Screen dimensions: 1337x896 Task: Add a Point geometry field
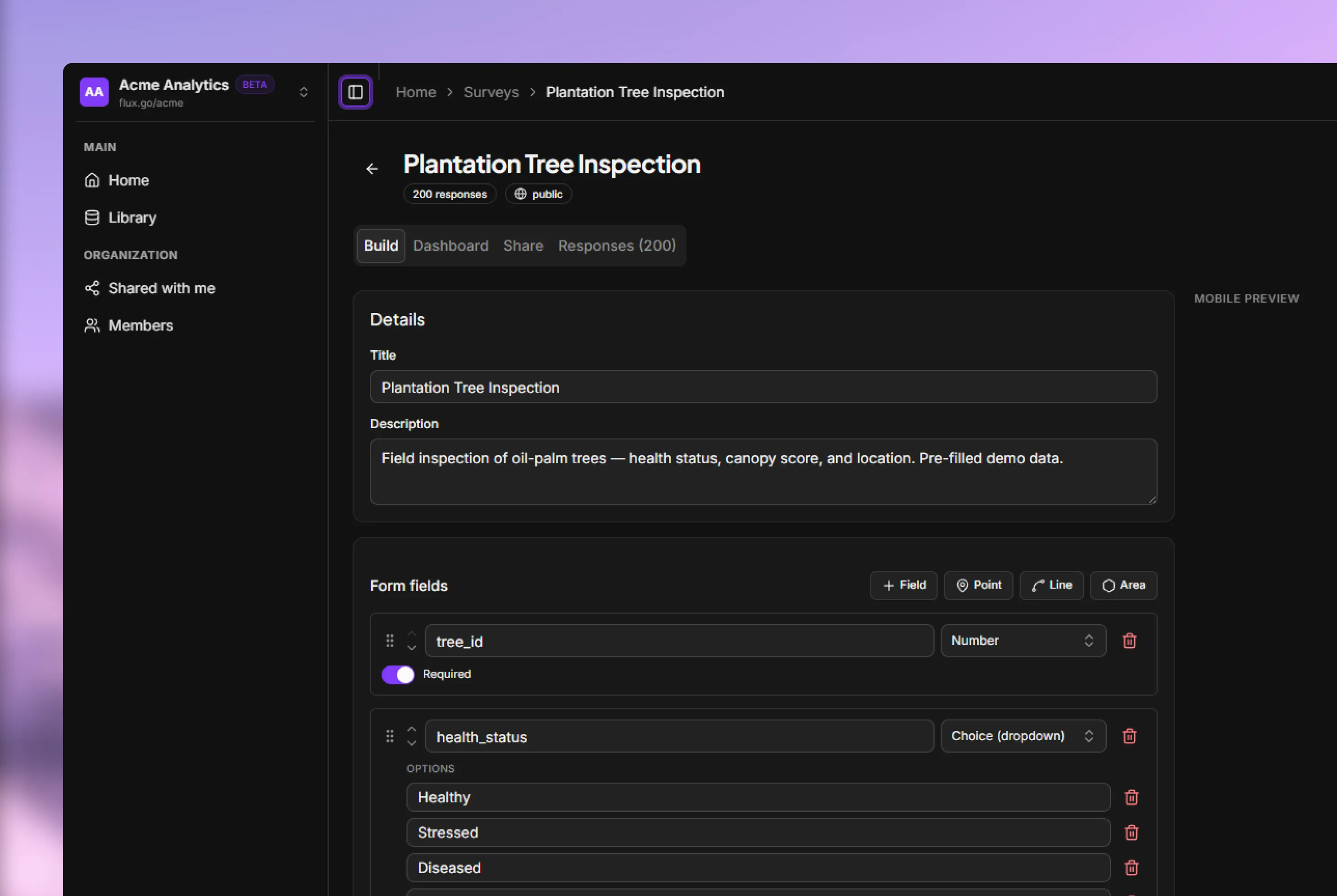[x=978, y=585]
